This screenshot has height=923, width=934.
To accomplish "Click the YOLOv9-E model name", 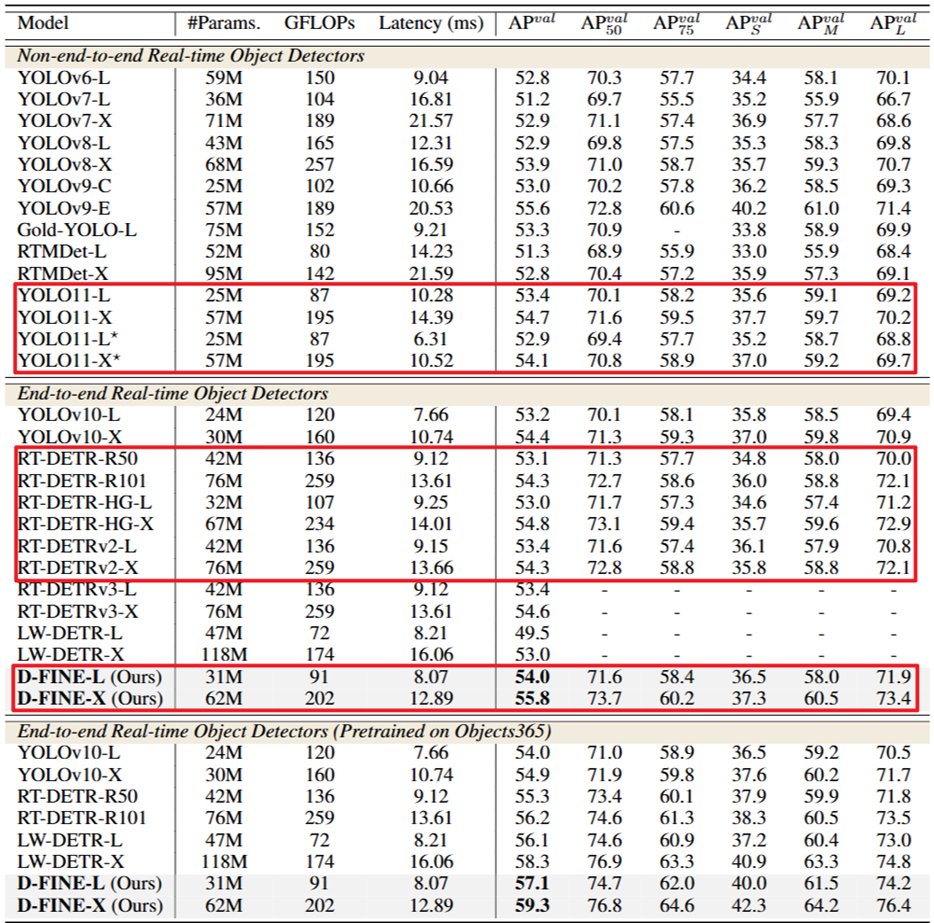I will point(64,208).
